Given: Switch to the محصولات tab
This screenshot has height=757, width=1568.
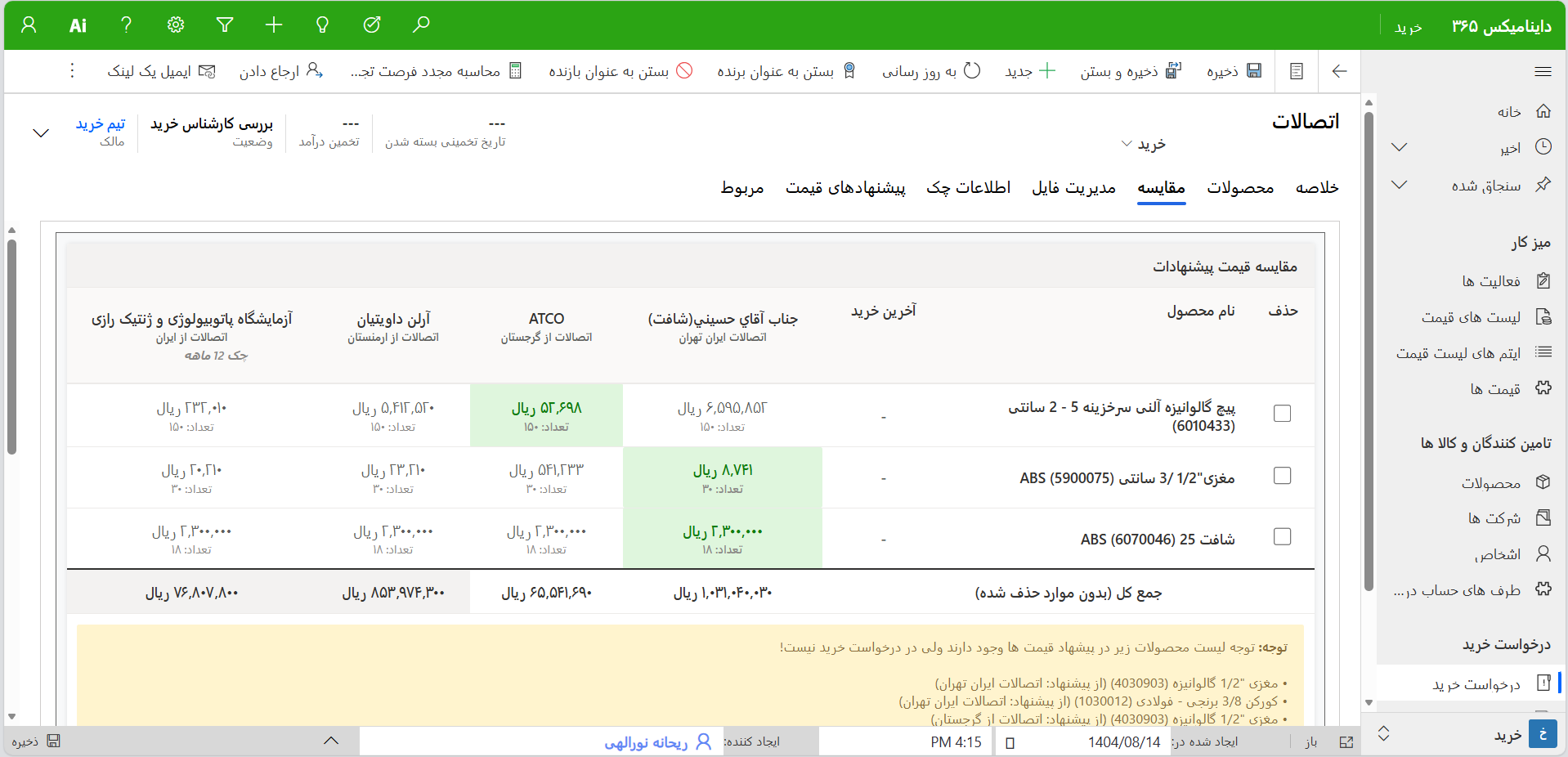Looking at the screenshot, I should click(1239, 187).
